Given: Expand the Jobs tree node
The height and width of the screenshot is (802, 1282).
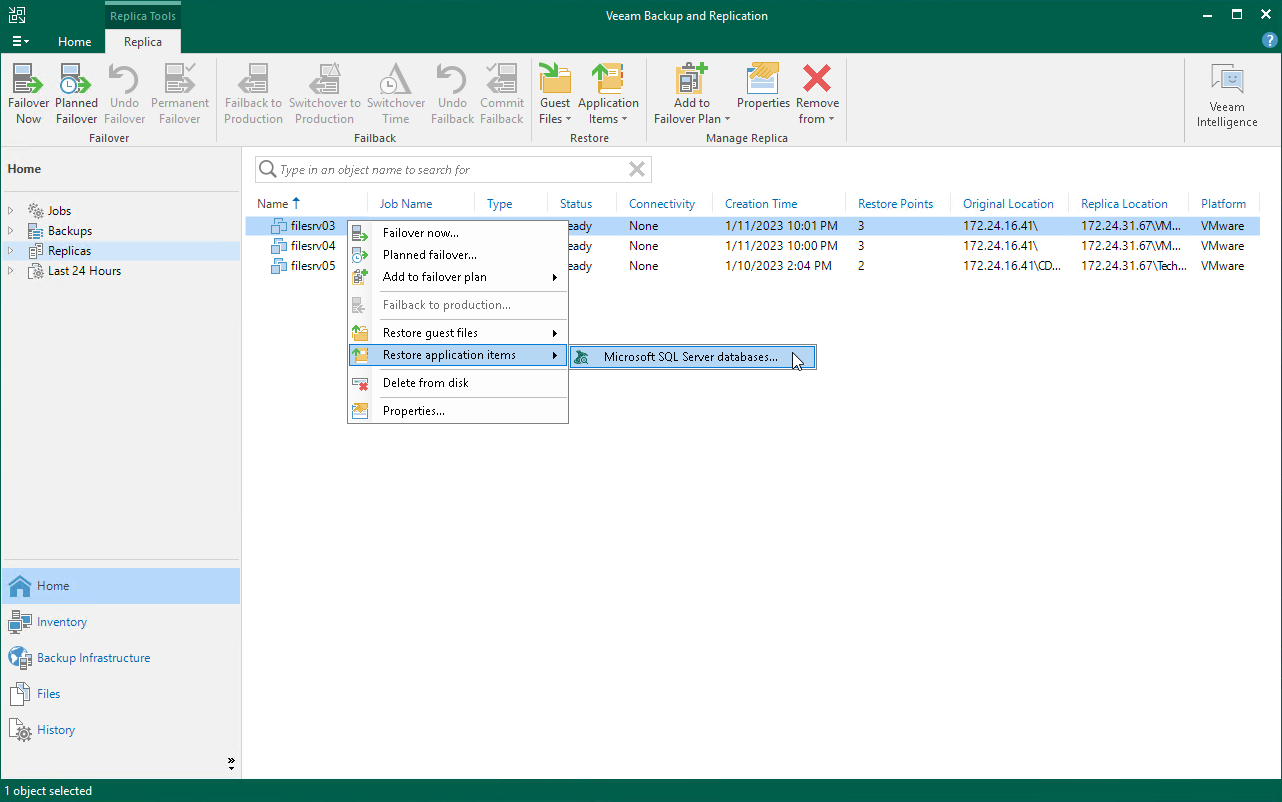Looking at the screenshot, I should [x=12, y=210].
